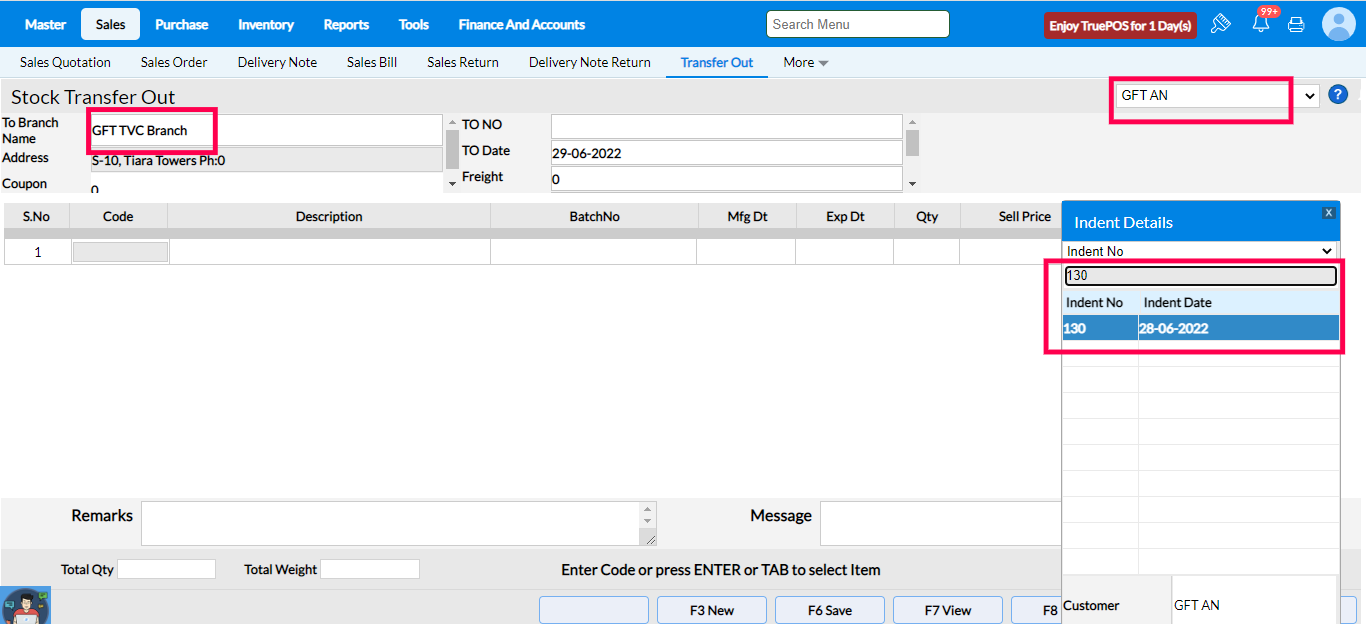
Task: Switch to Sales Bill tab
Action: pyautogui.click(x=372, y=62)
